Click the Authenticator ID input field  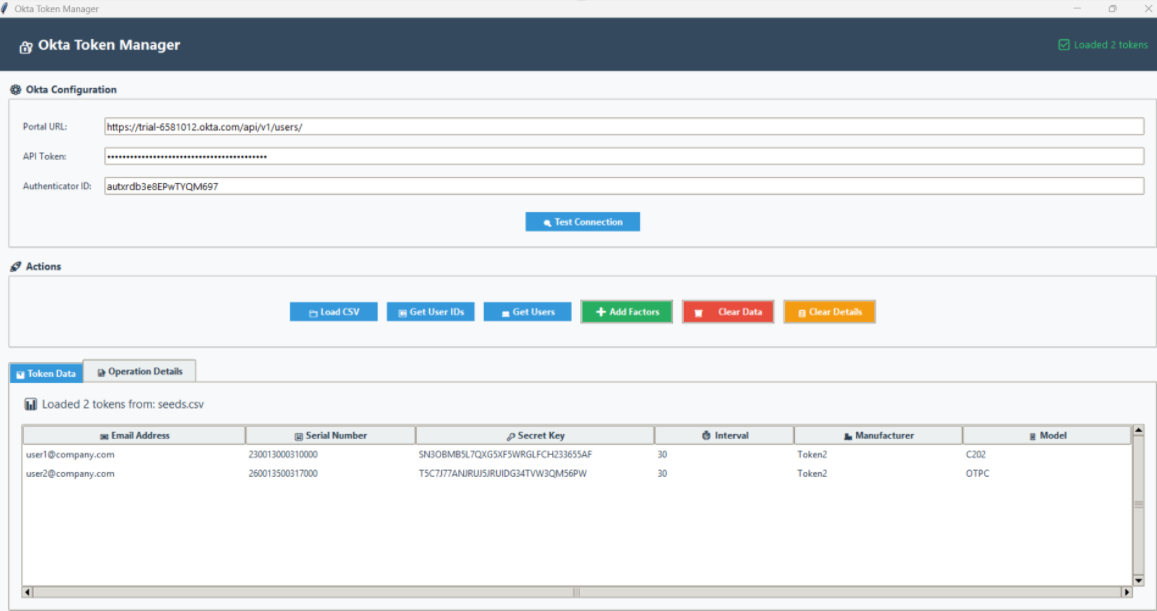pyautogui.click(x=622, y=187)
